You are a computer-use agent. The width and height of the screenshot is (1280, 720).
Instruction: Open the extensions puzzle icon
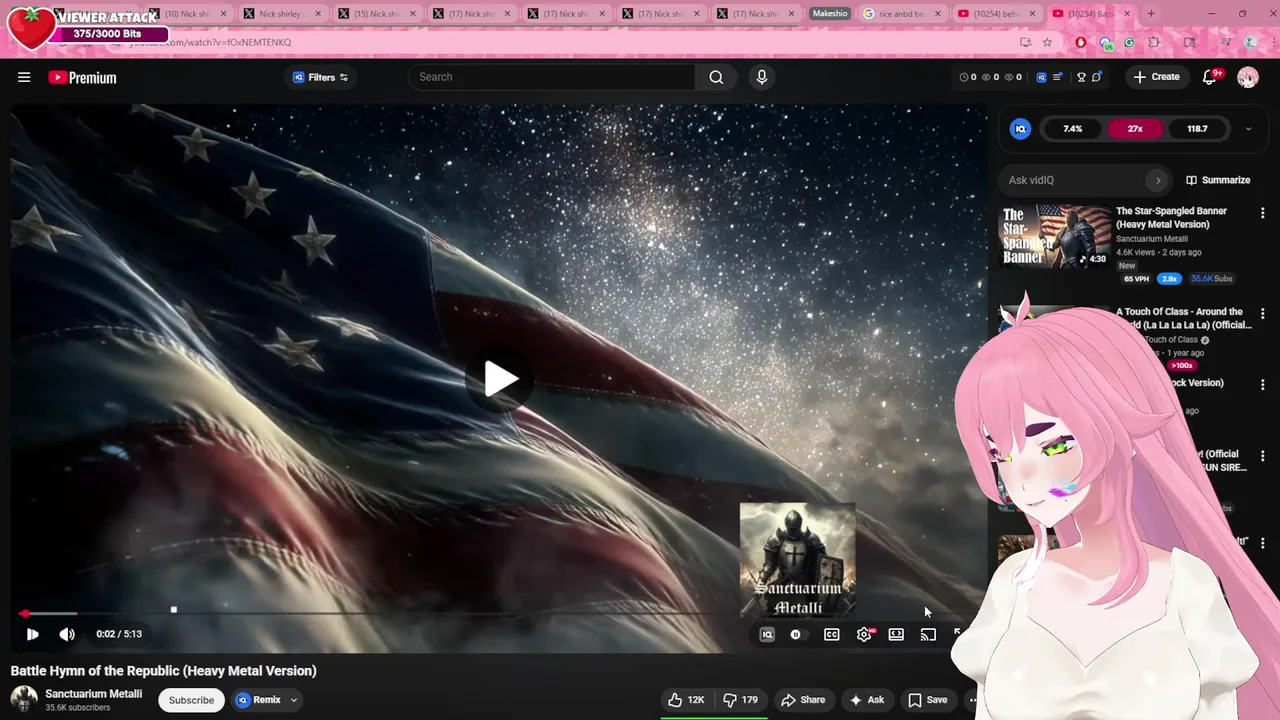(x=1154, y=42)
